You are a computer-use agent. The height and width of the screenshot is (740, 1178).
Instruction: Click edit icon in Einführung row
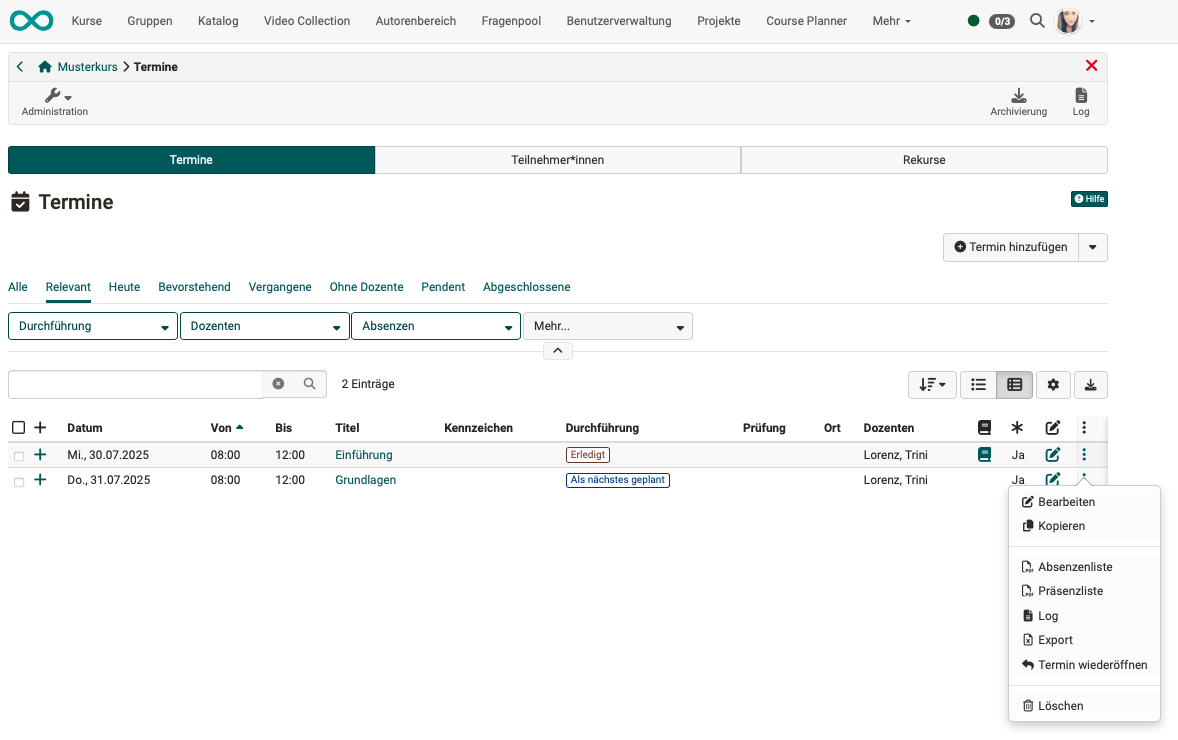tap(1052, 455)
